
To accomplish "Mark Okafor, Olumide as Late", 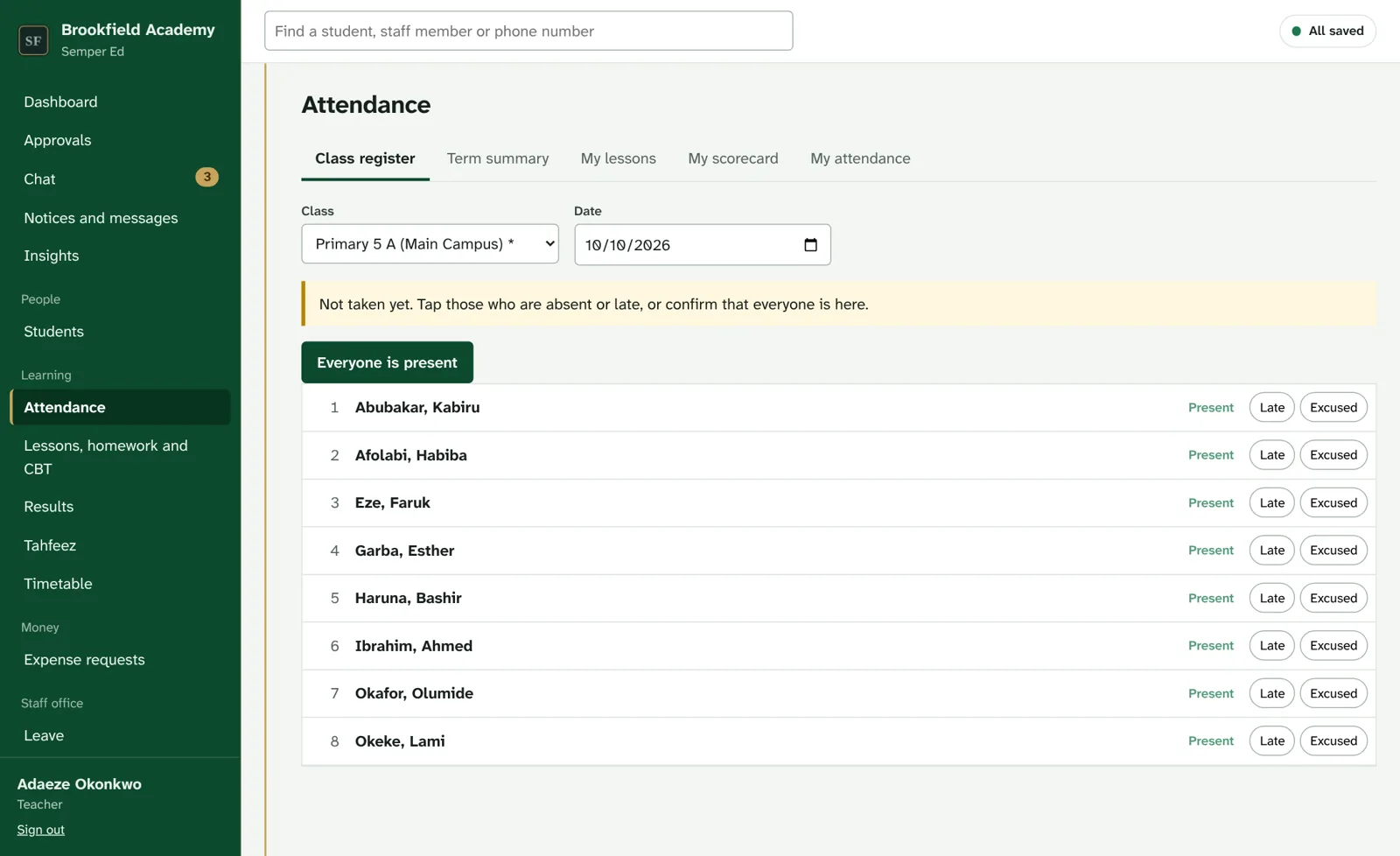I will pyautogui.click(x=1271, y=694).
